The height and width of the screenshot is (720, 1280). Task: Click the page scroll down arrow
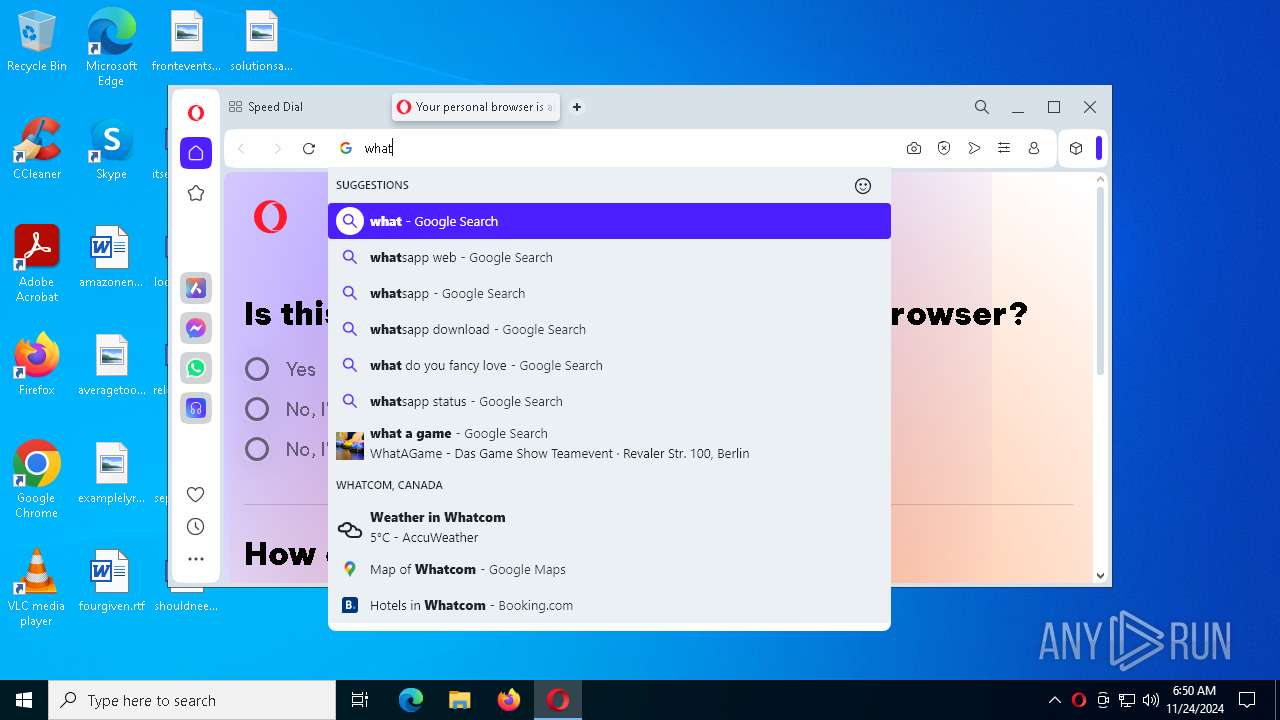(1100, 575)
